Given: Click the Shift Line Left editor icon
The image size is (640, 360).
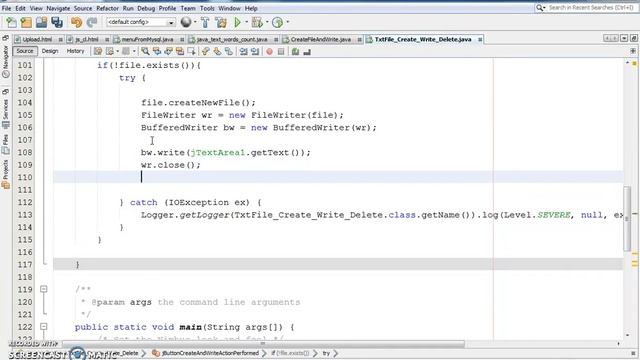Looking at the screenshot, I should 244,51.
